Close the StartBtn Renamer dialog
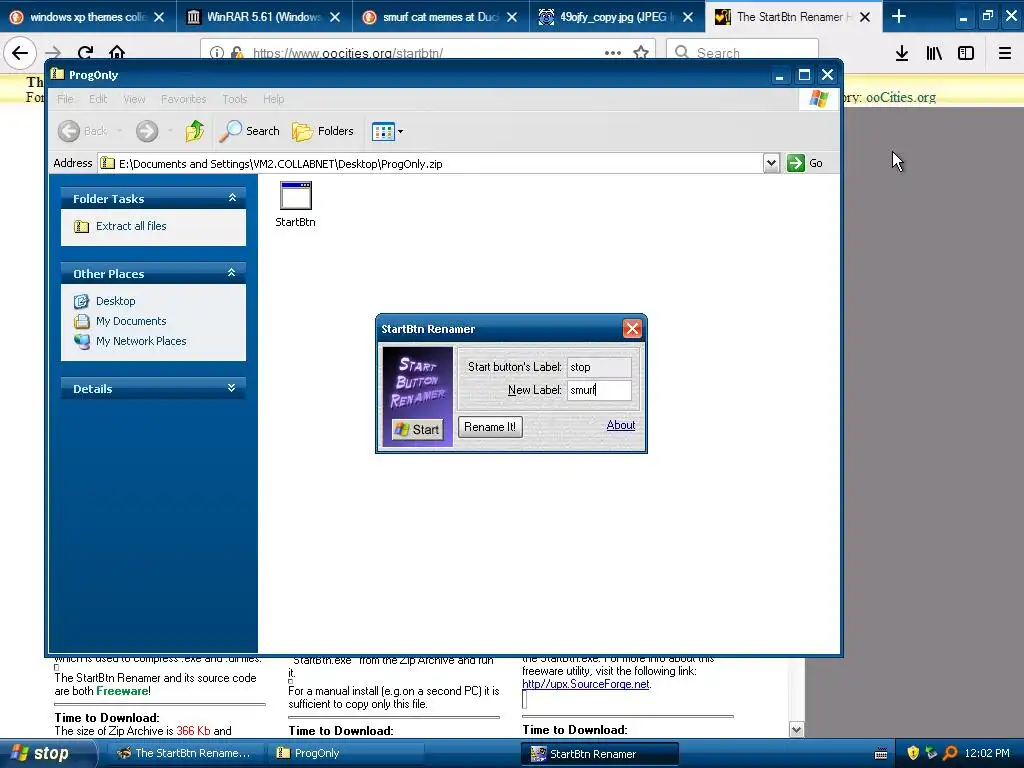The height and width of the screenshot is (768, 1024). coord(632,328)
